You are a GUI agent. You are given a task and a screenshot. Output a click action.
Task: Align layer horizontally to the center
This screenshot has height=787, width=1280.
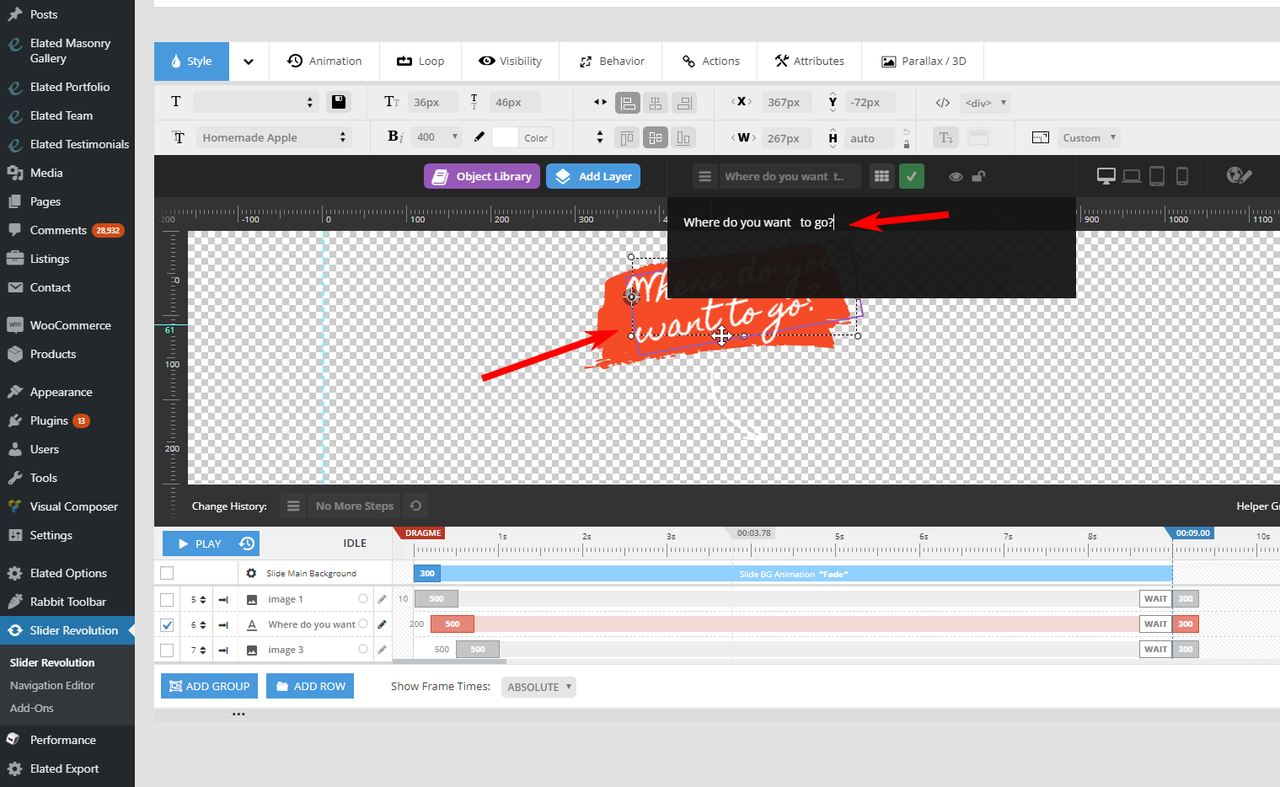(x=656, y=102)
